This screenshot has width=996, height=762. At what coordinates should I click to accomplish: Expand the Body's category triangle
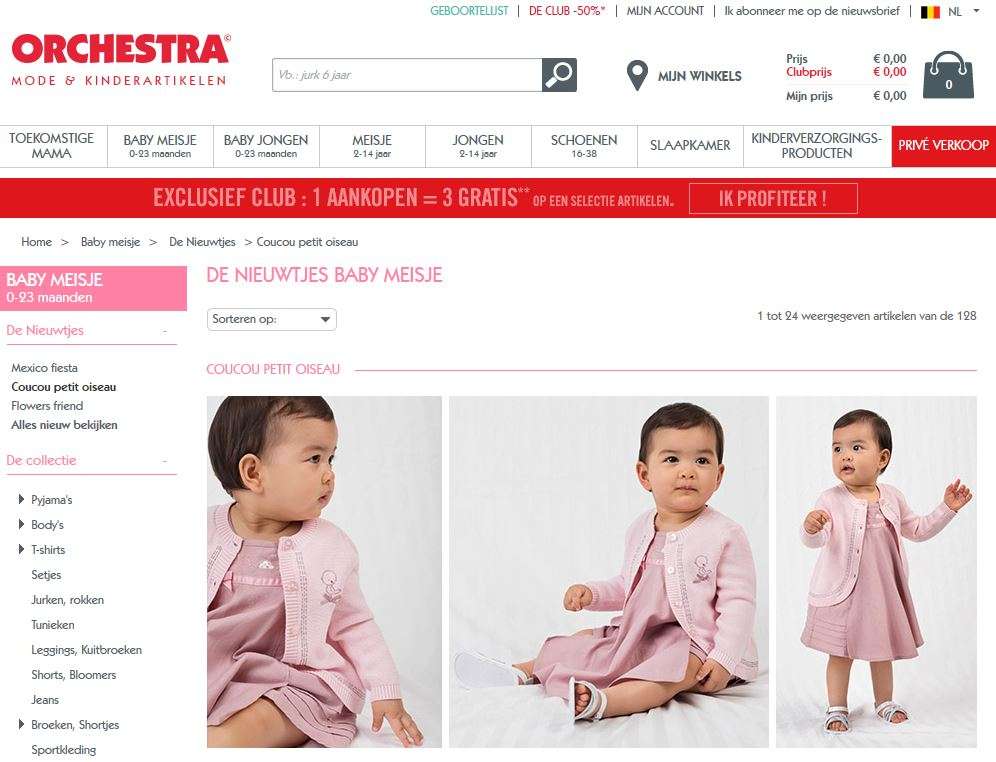[22, 525]
